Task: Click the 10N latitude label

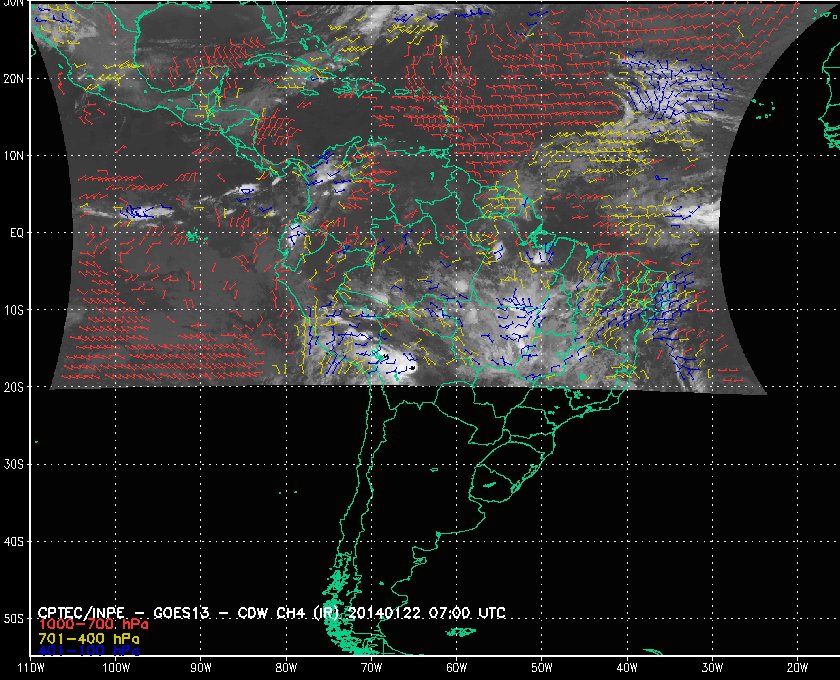Action: (13, 155)
